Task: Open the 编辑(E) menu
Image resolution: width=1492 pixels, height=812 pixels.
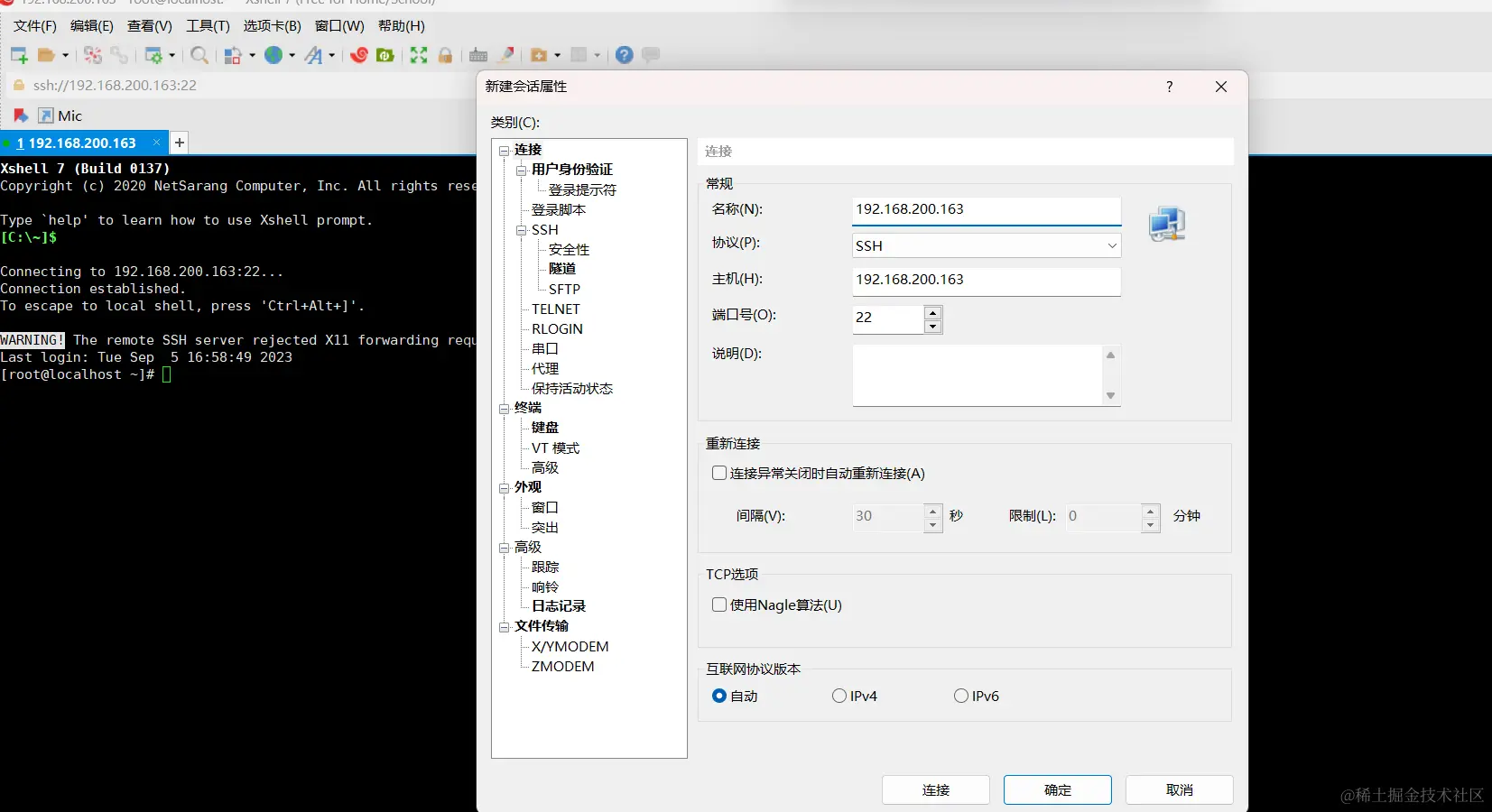Action: tap(92, 26)
